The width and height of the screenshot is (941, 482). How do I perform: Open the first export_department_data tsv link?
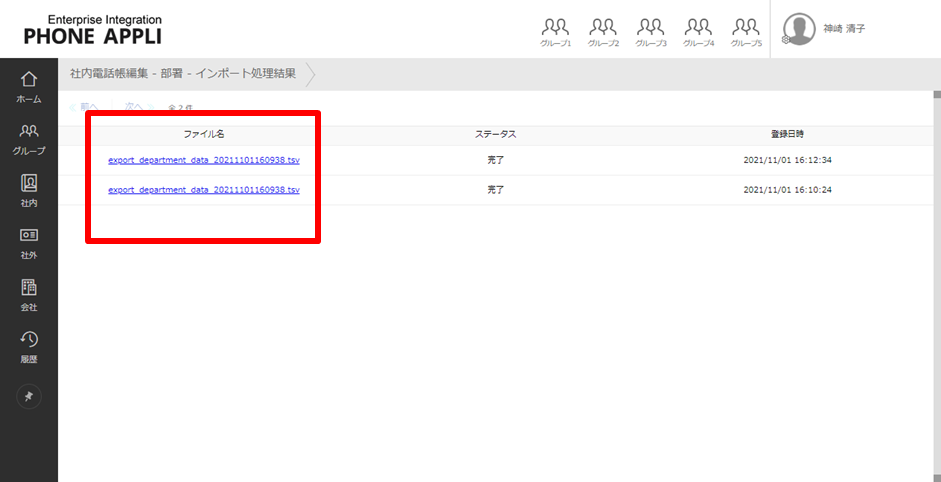204,160
